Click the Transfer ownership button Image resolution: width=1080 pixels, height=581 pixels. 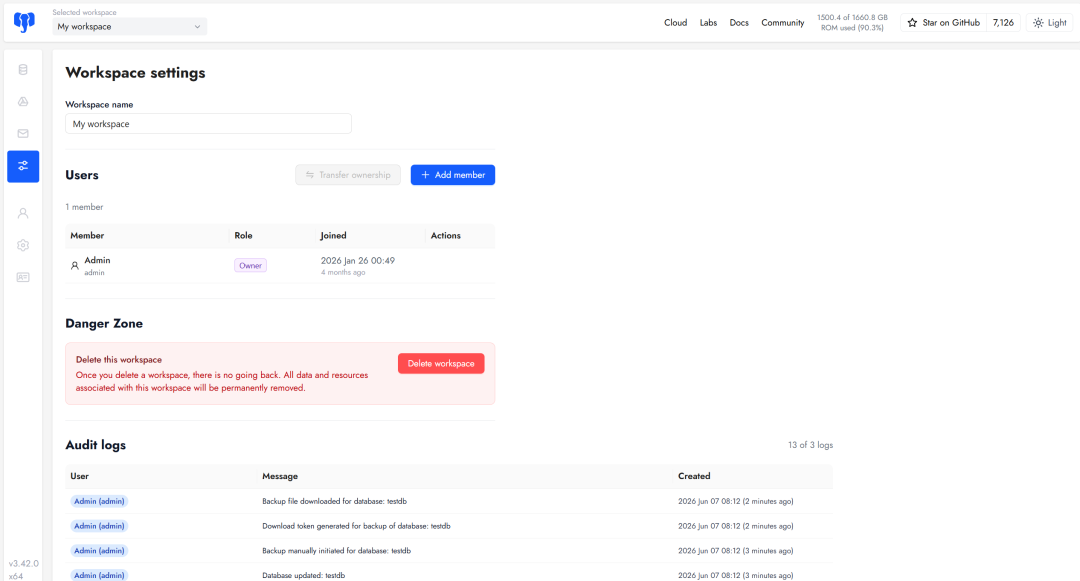click(348, 175)
